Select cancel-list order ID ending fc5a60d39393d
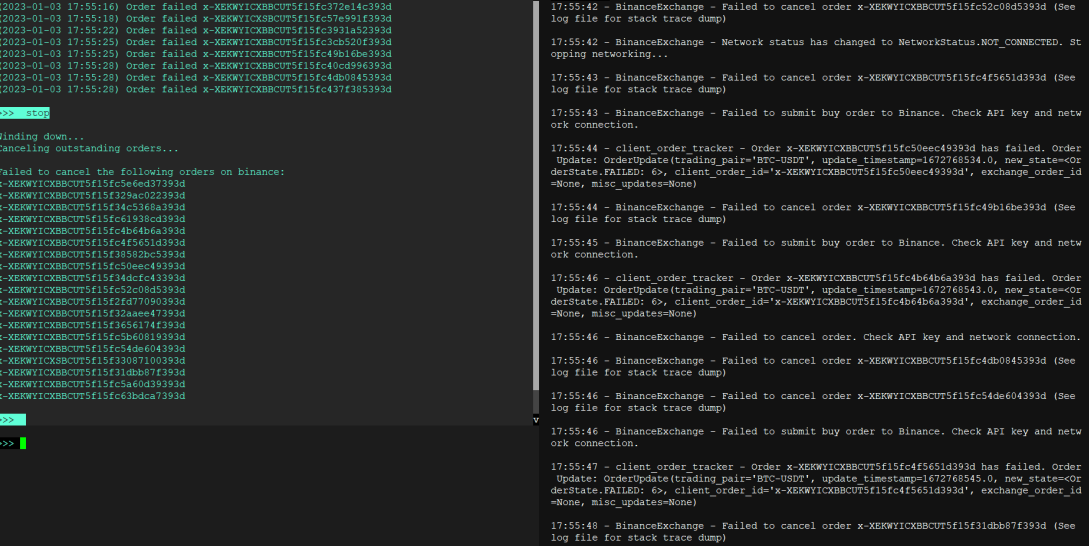 [x=92, y=385]
